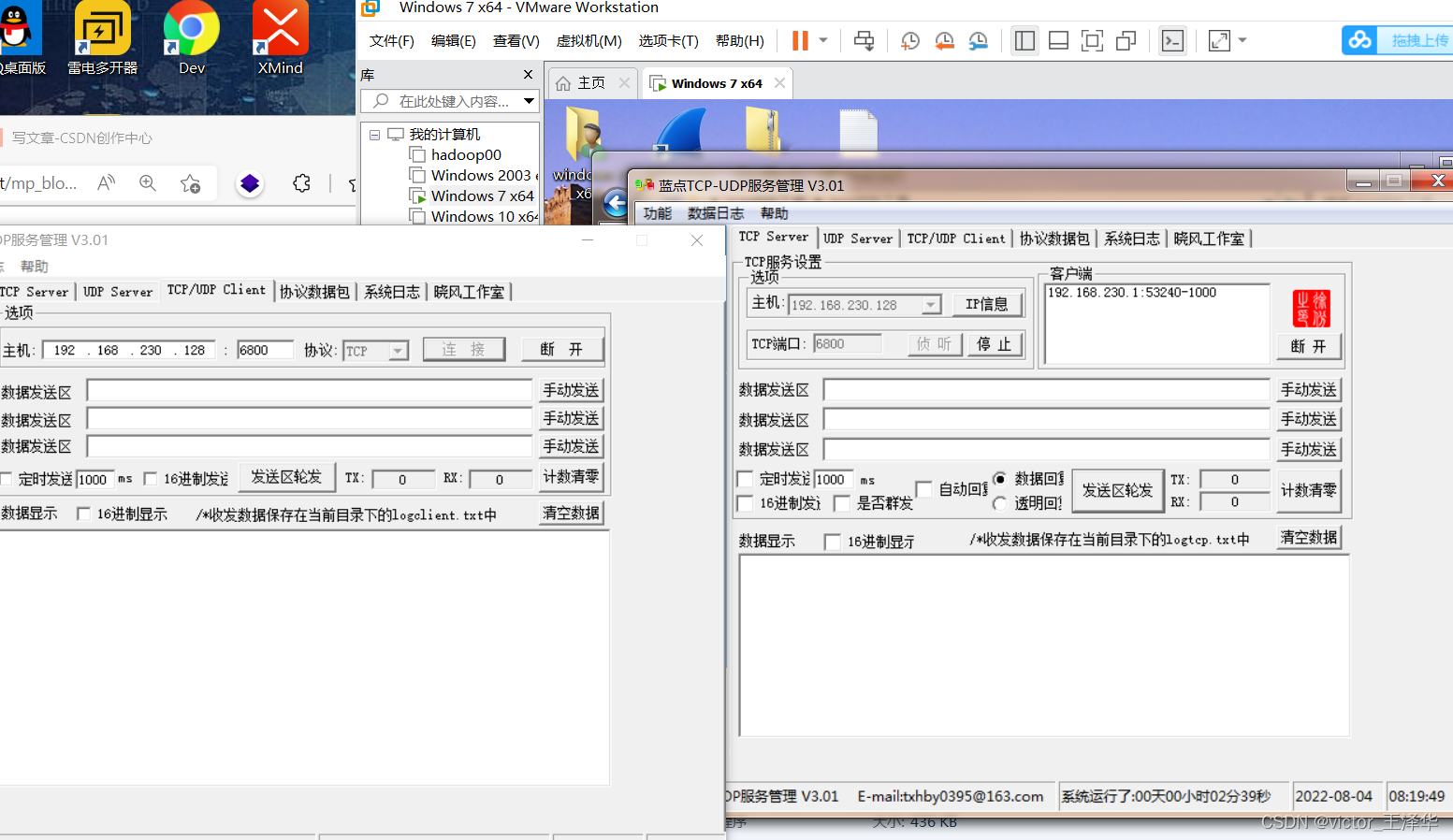1453x840 pixels.
Task: Select the 透明回复 radio button
Action: click(1000, 503)
